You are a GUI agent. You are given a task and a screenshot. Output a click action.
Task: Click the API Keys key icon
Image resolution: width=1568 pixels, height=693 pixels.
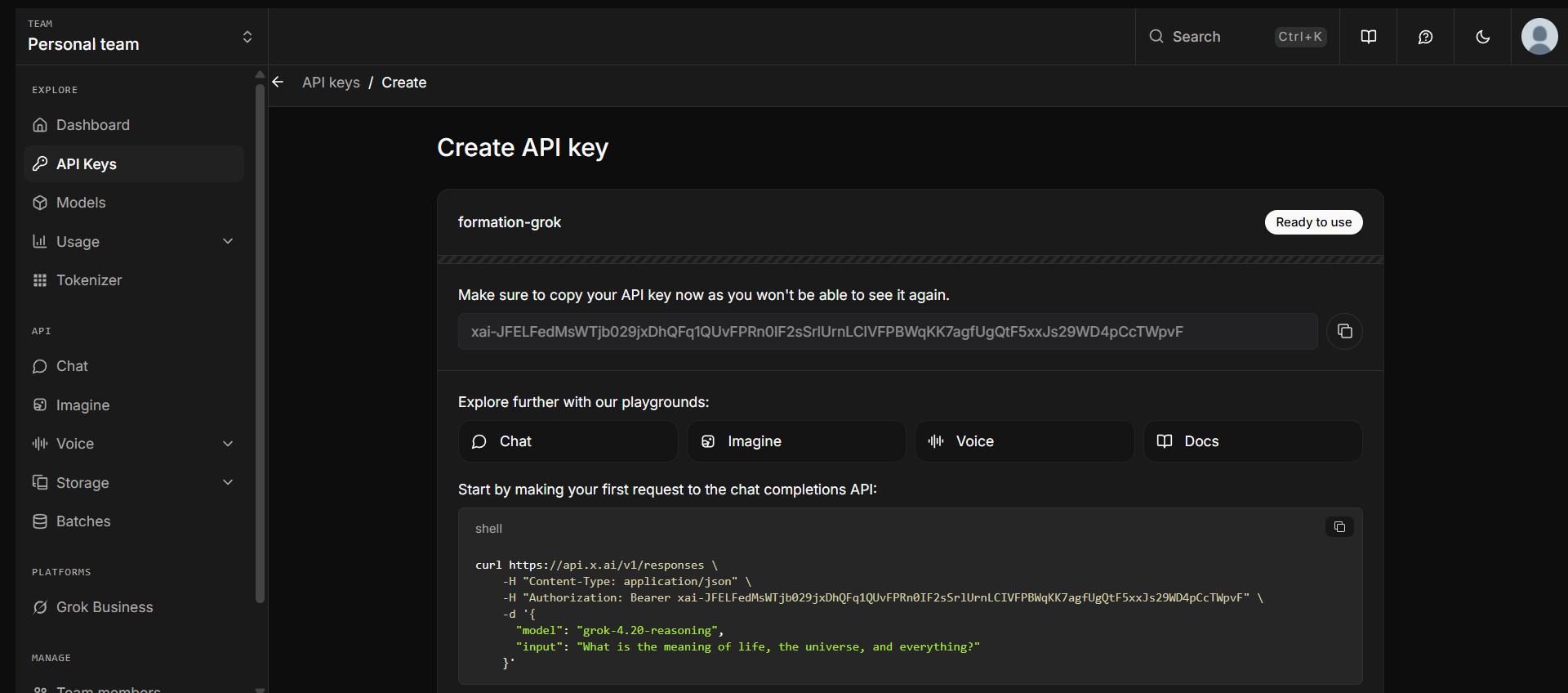coord(40,163)
